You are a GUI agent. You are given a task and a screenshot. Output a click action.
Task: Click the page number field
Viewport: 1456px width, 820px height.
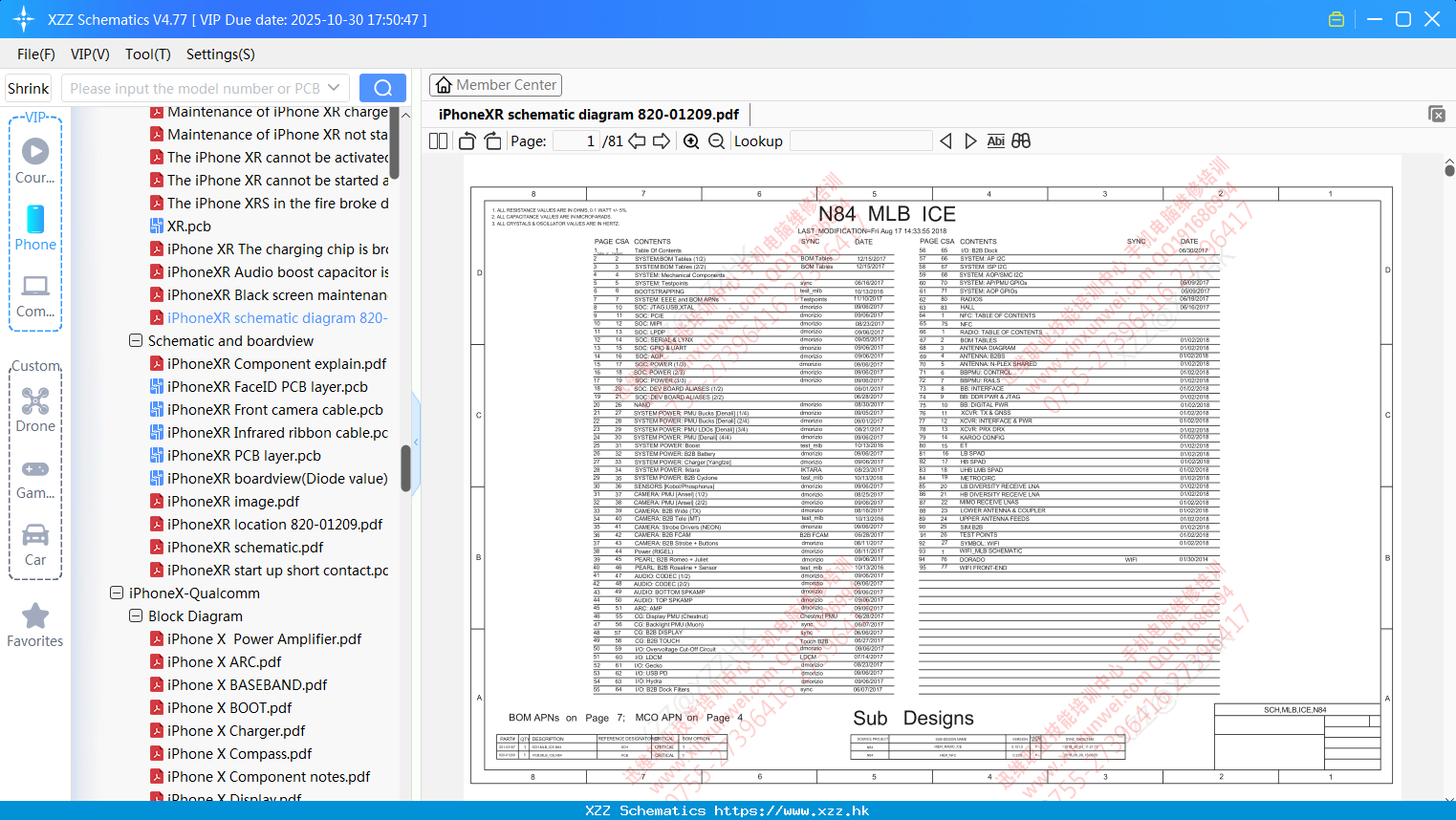[576, 141]
